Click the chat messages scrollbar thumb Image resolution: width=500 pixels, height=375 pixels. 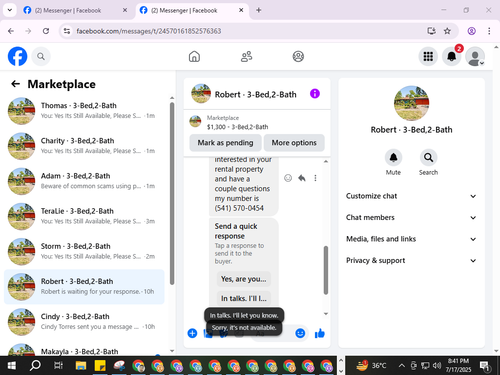[326, 270]
